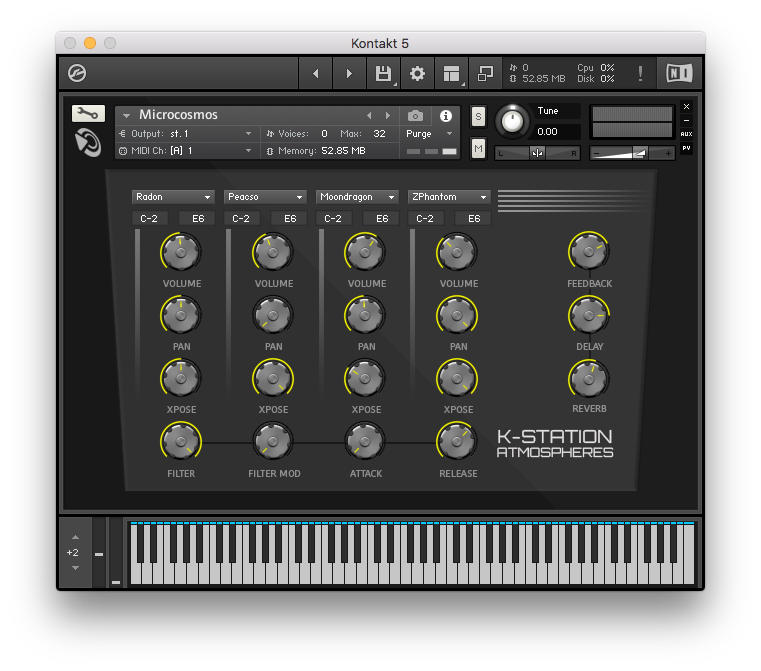Click the RELEASE knob

click(457, 442)
